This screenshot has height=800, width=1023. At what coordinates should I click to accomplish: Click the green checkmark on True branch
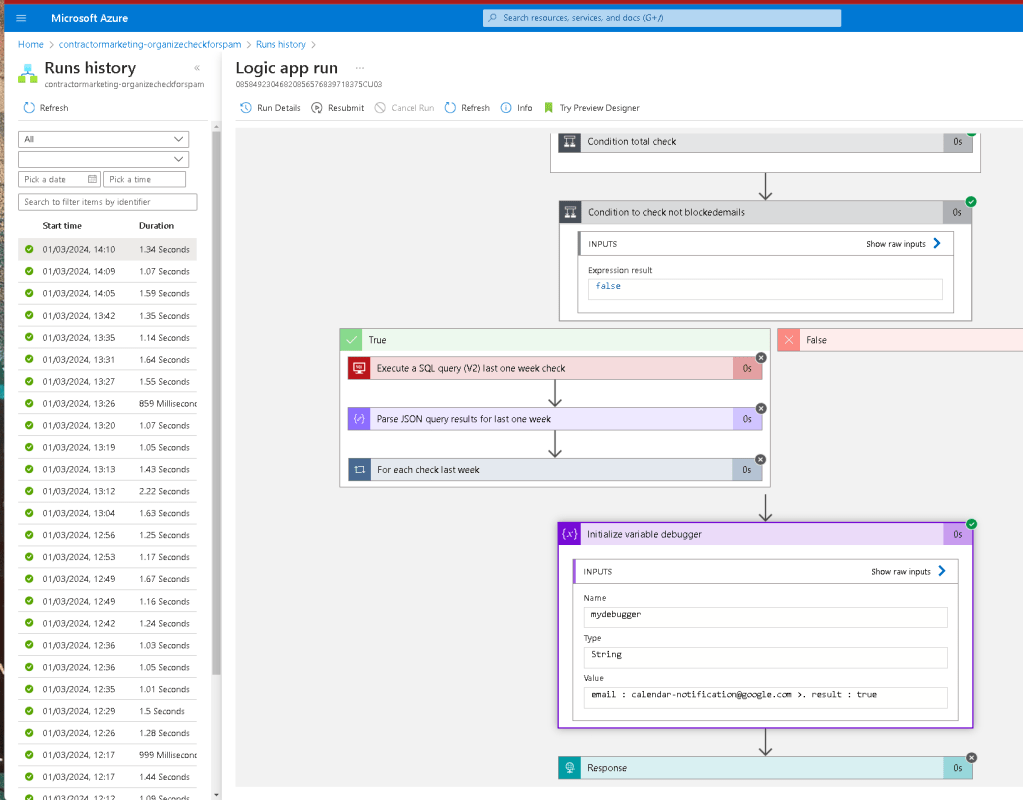[x=351, y=340]
